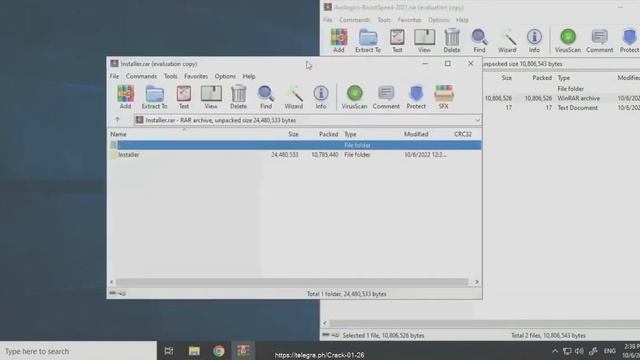
Task: Show hidden system tray icons chevron
Action: tap(555, 351)
